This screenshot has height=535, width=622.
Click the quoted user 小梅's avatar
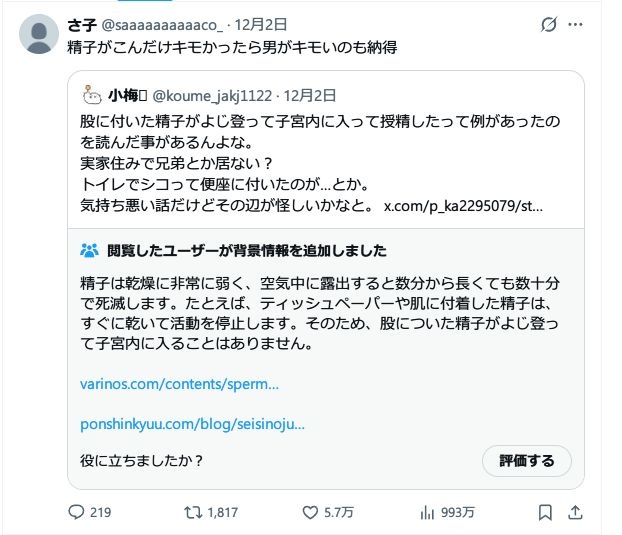click(x=91, y=96)
